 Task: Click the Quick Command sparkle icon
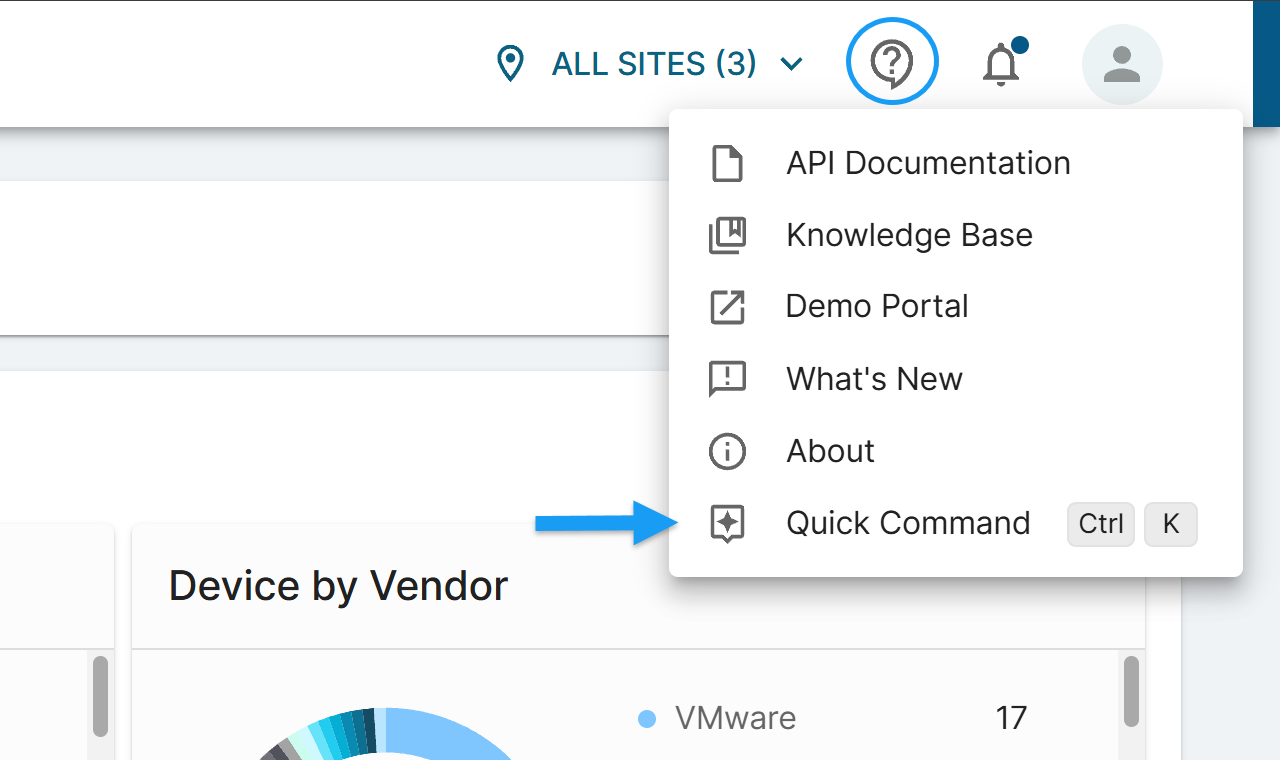(727, 523)
